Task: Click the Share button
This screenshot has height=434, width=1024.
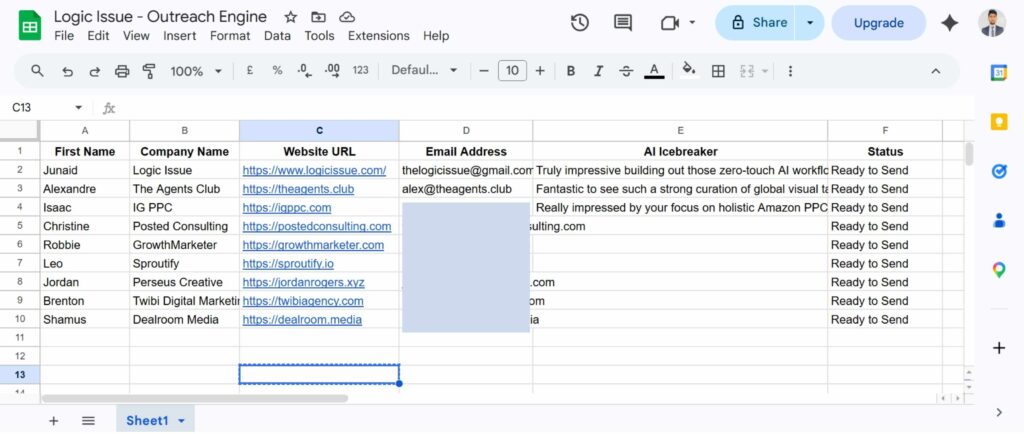Action: [x=755, y=23]
